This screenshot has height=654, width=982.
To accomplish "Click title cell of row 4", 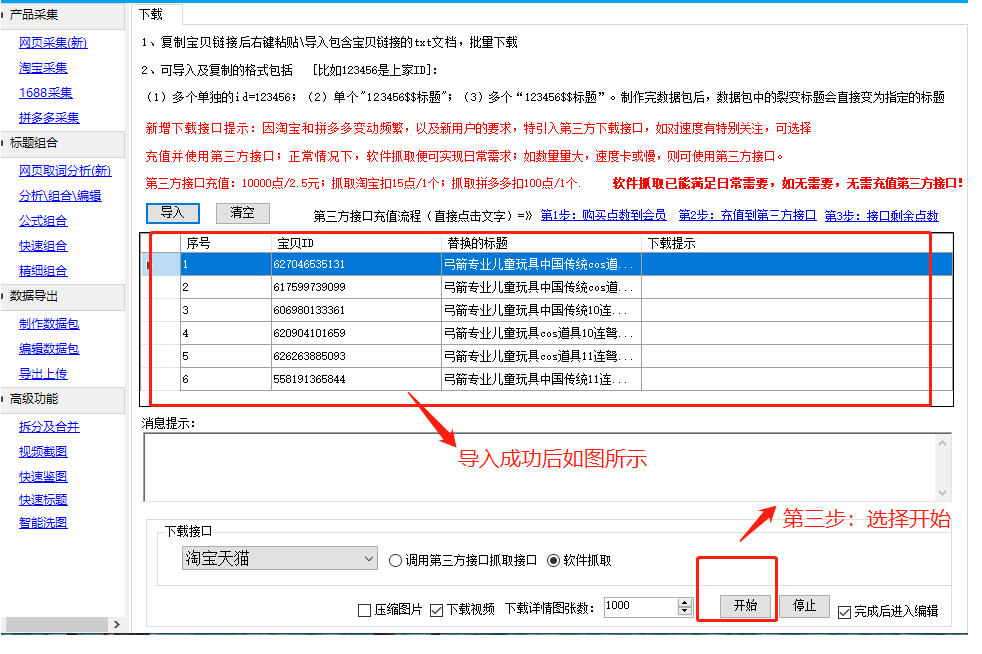I will pyautogui.click(x=541, y=333).
